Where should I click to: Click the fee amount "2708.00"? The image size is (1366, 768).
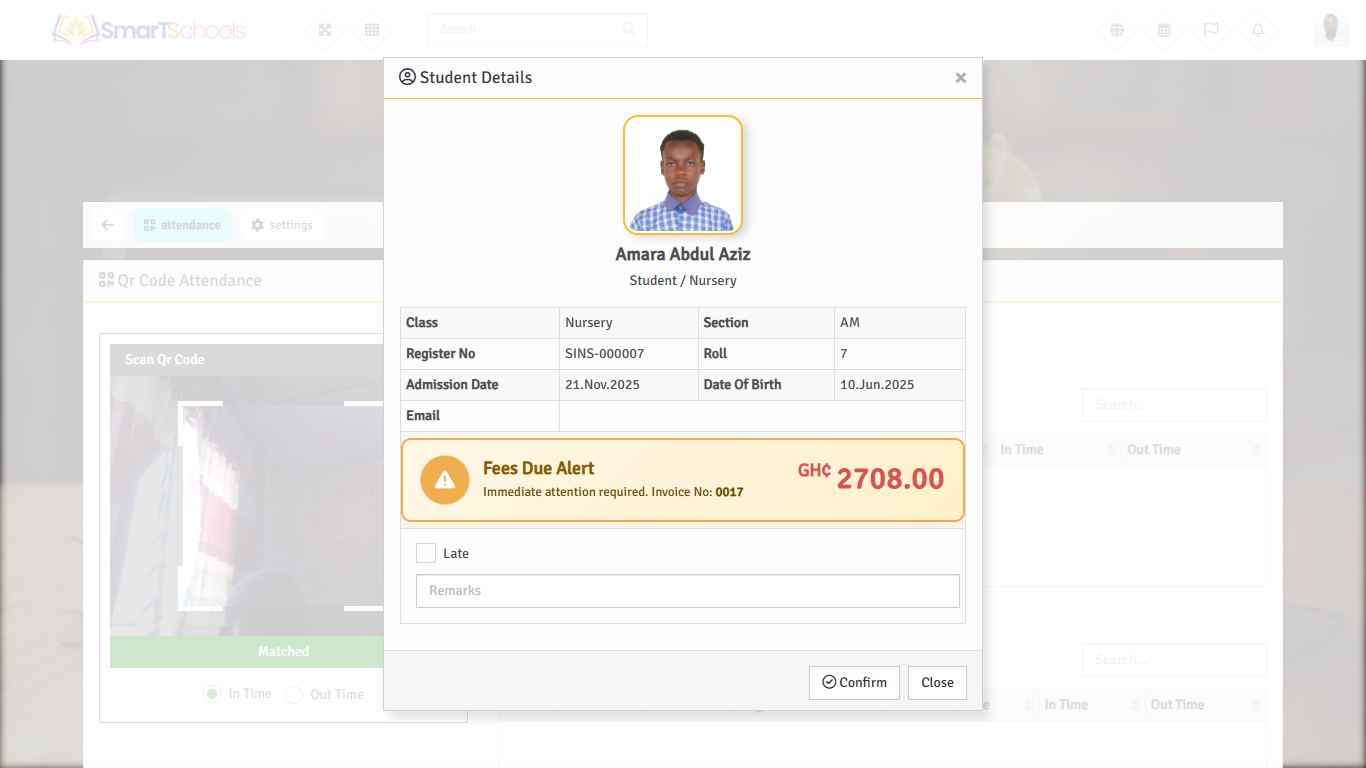coord(890,479)
